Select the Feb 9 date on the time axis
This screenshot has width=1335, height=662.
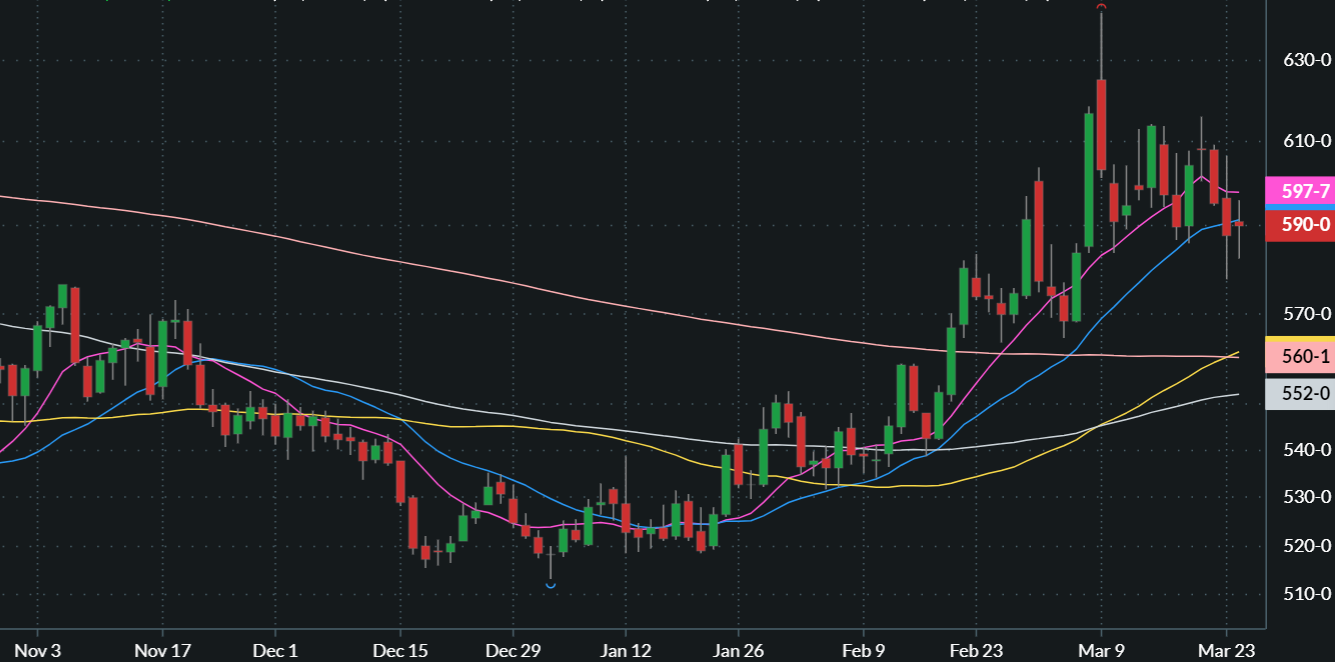tap(865, 649)
